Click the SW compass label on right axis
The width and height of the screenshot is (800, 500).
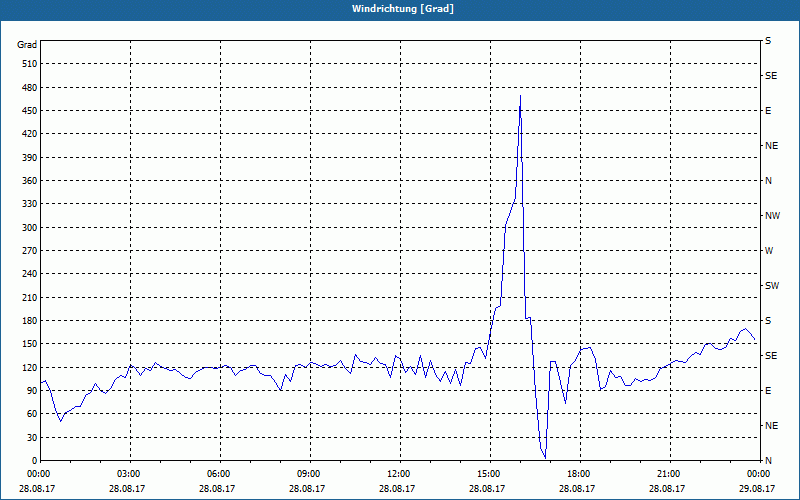click(772, 286)
